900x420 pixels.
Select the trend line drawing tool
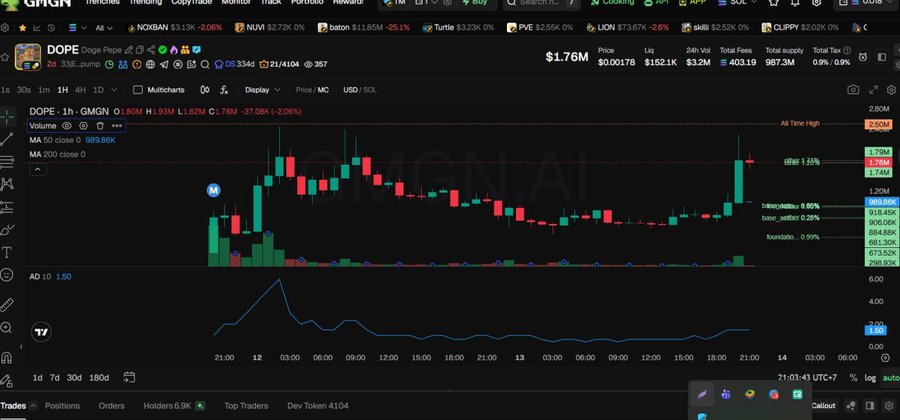click(x=7, y=139)
